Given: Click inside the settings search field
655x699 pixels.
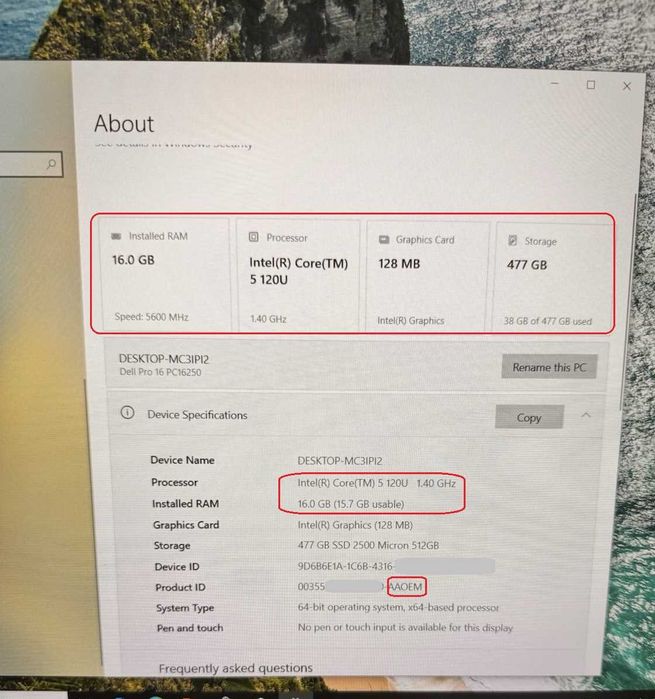Looking at the screenshot, I should [x=29, y=164].
